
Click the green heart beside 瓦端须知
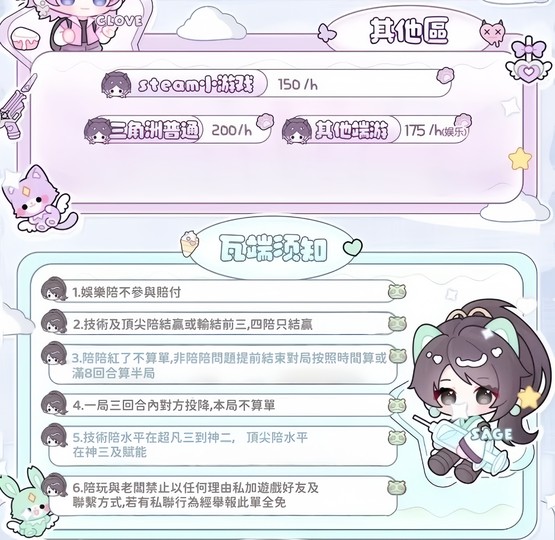353,247
